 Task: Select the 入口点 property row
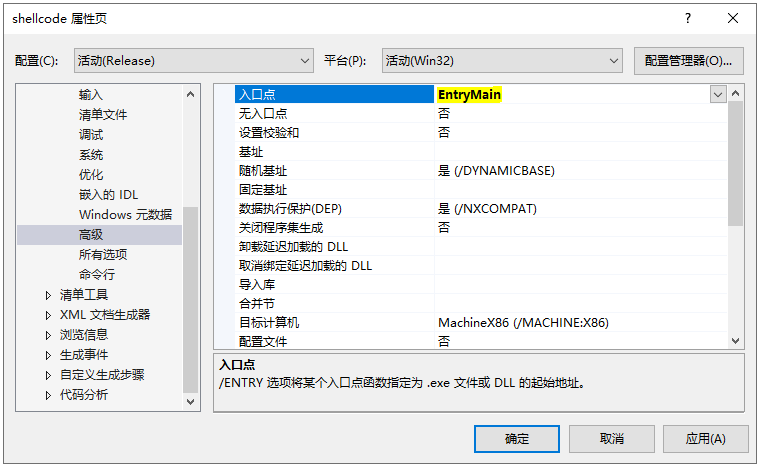(334, 94)
